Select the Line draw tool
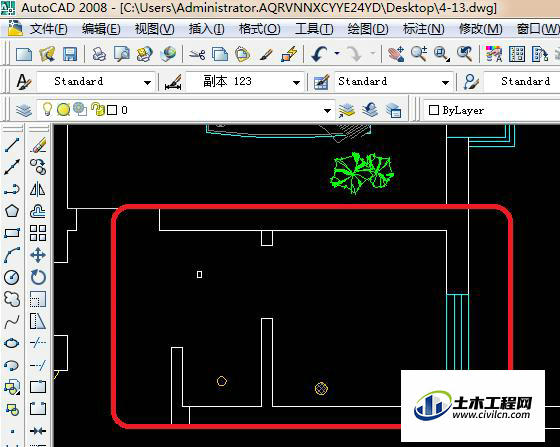Screen dimensions: 560x447 (12, 145)
